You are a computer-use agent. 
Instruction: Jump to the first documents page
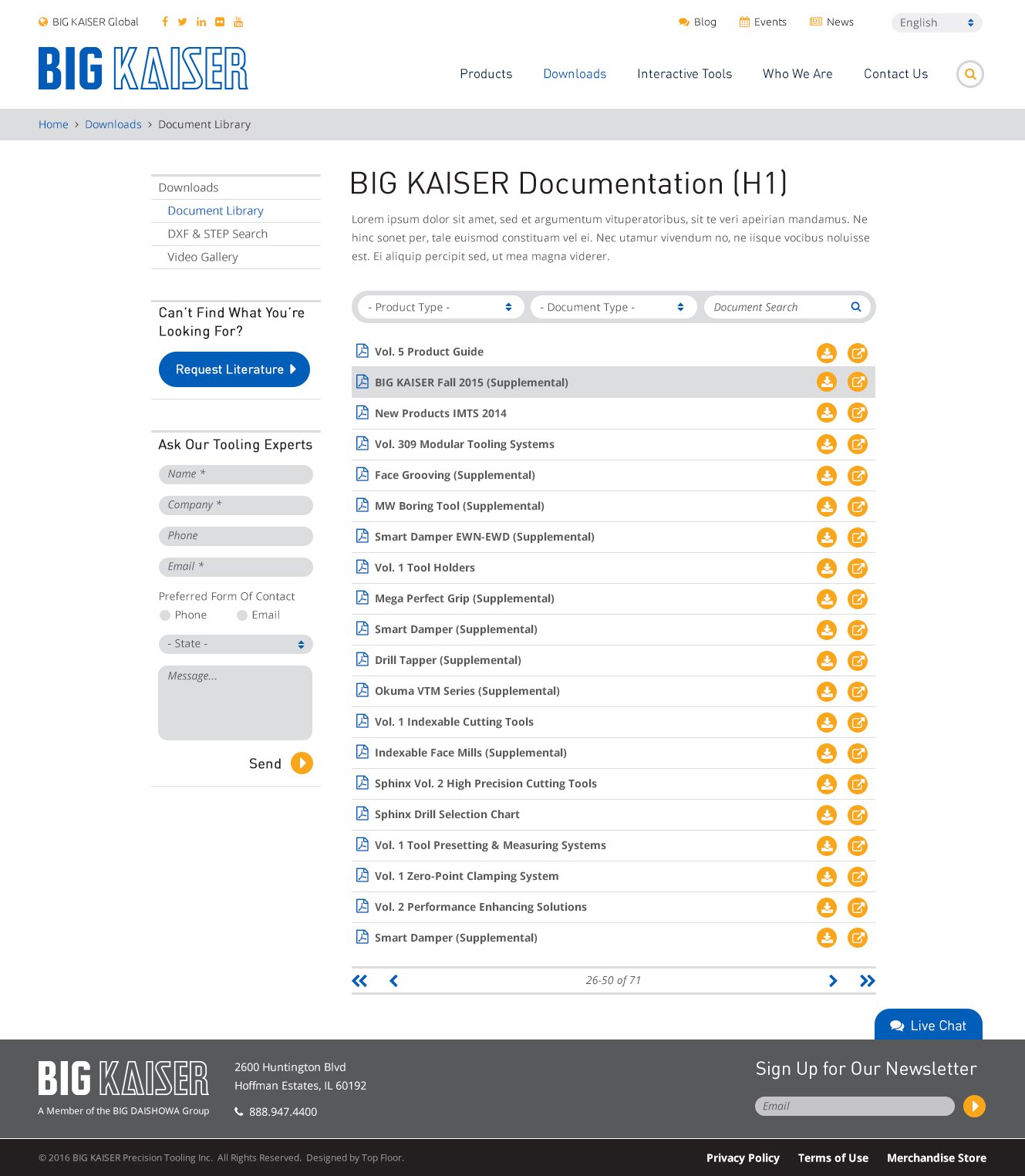pyautogui.click(x=359, y=980)
